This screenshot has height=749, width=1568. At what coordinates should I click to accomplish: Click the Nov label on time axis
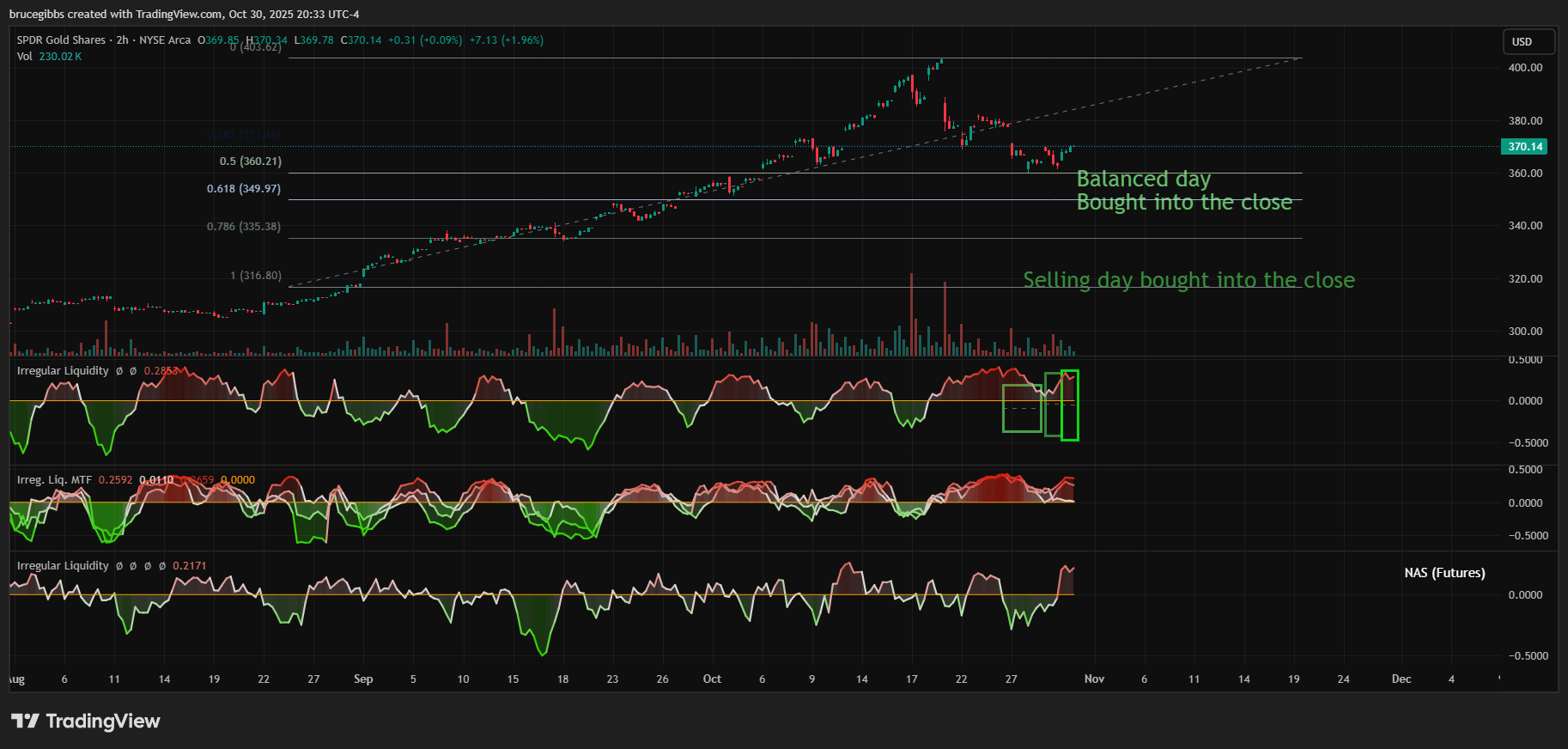(x=1094, y=679)
